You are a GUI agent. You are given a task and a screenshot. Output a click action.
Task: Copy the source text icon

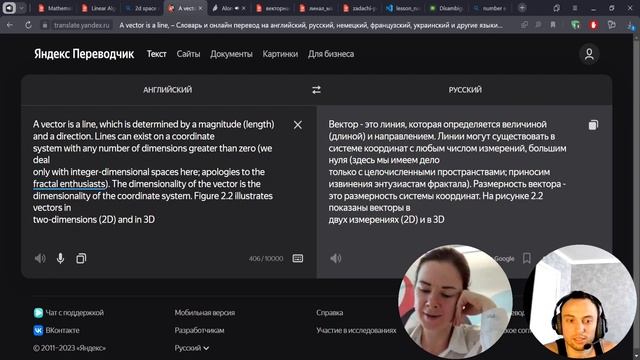click(81, 258)
